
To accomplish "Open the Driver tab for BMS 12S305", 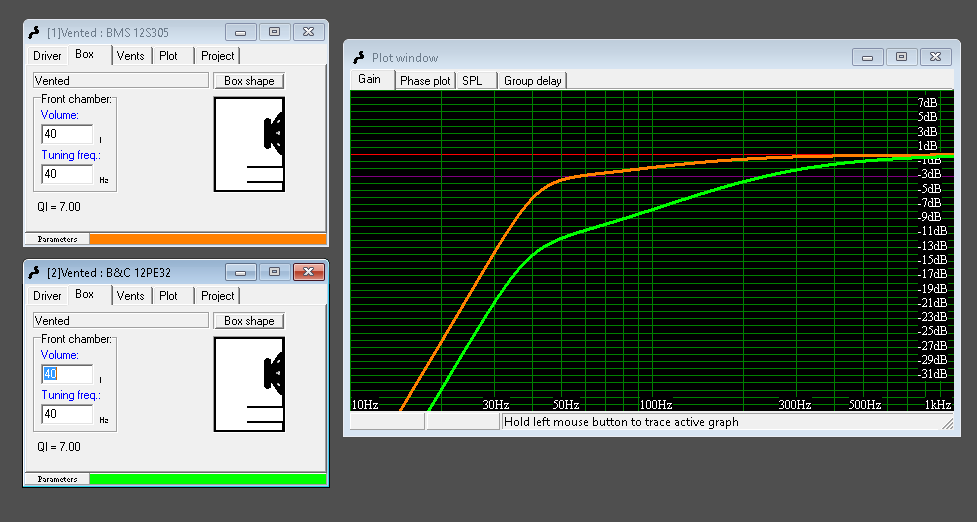I will 47,56.
